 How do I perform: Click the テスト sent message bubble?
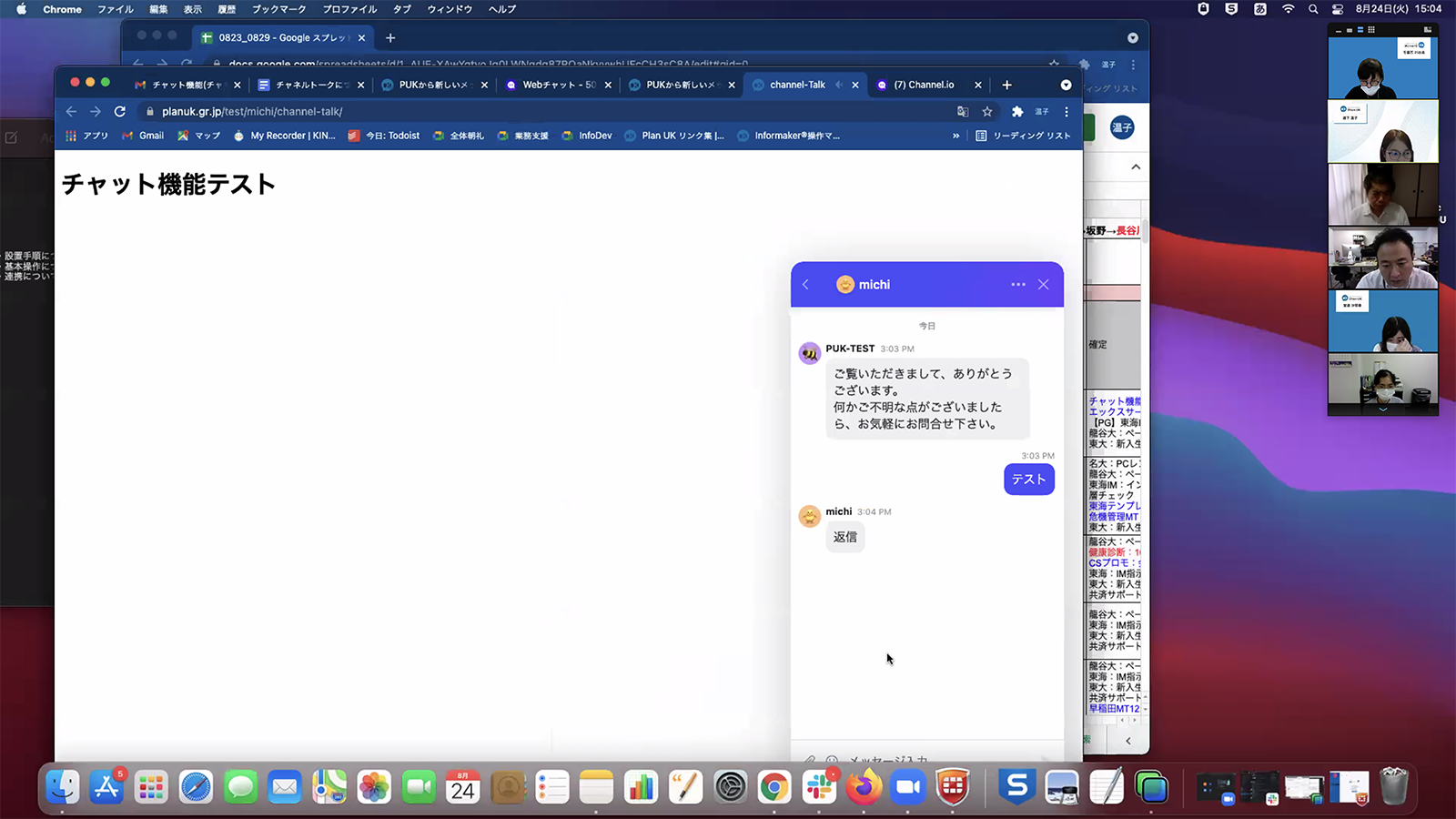(x=1029, y=480)
